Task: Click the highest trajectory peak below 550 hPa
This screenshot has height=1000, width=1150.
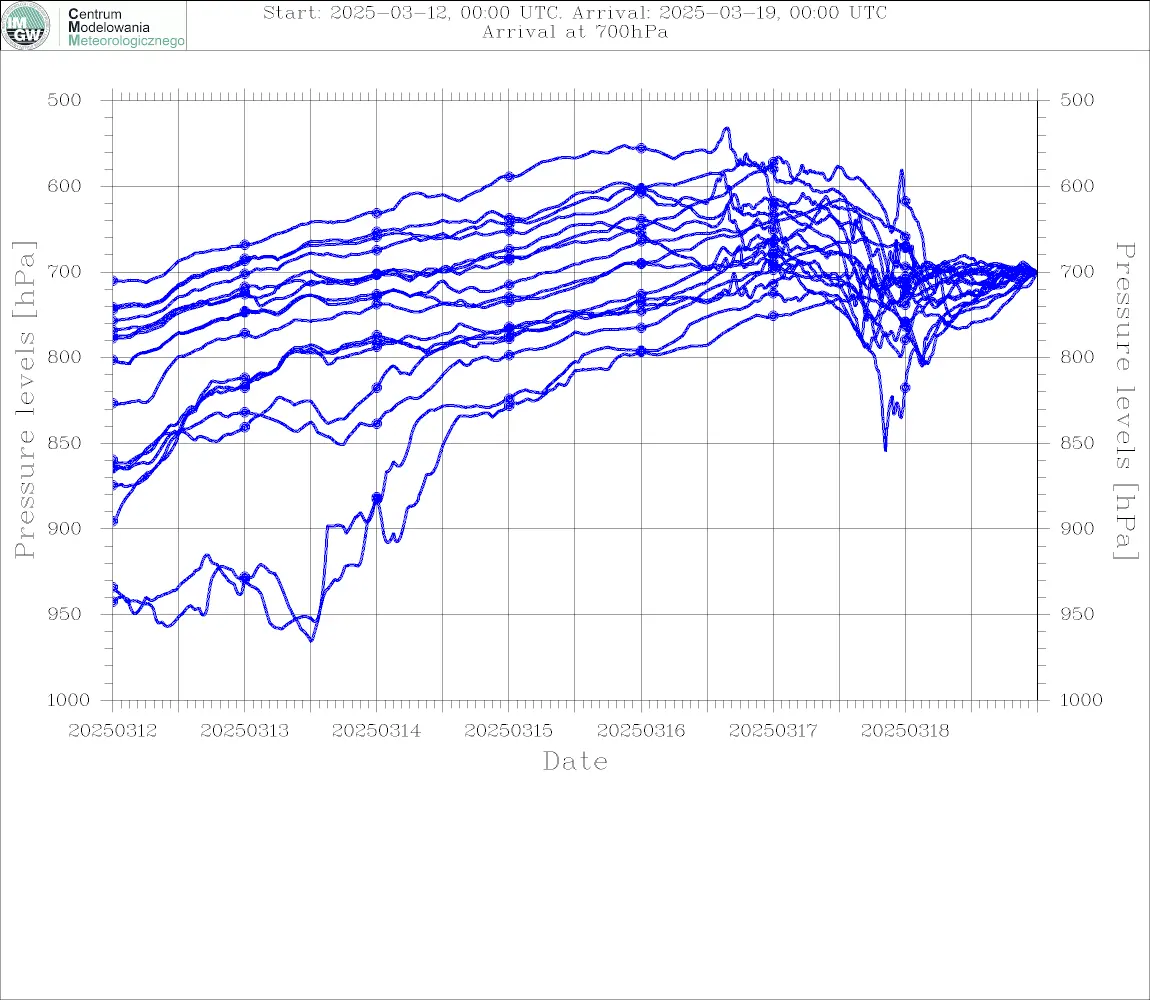Action: pyautogui.click(x=727, y=128)
